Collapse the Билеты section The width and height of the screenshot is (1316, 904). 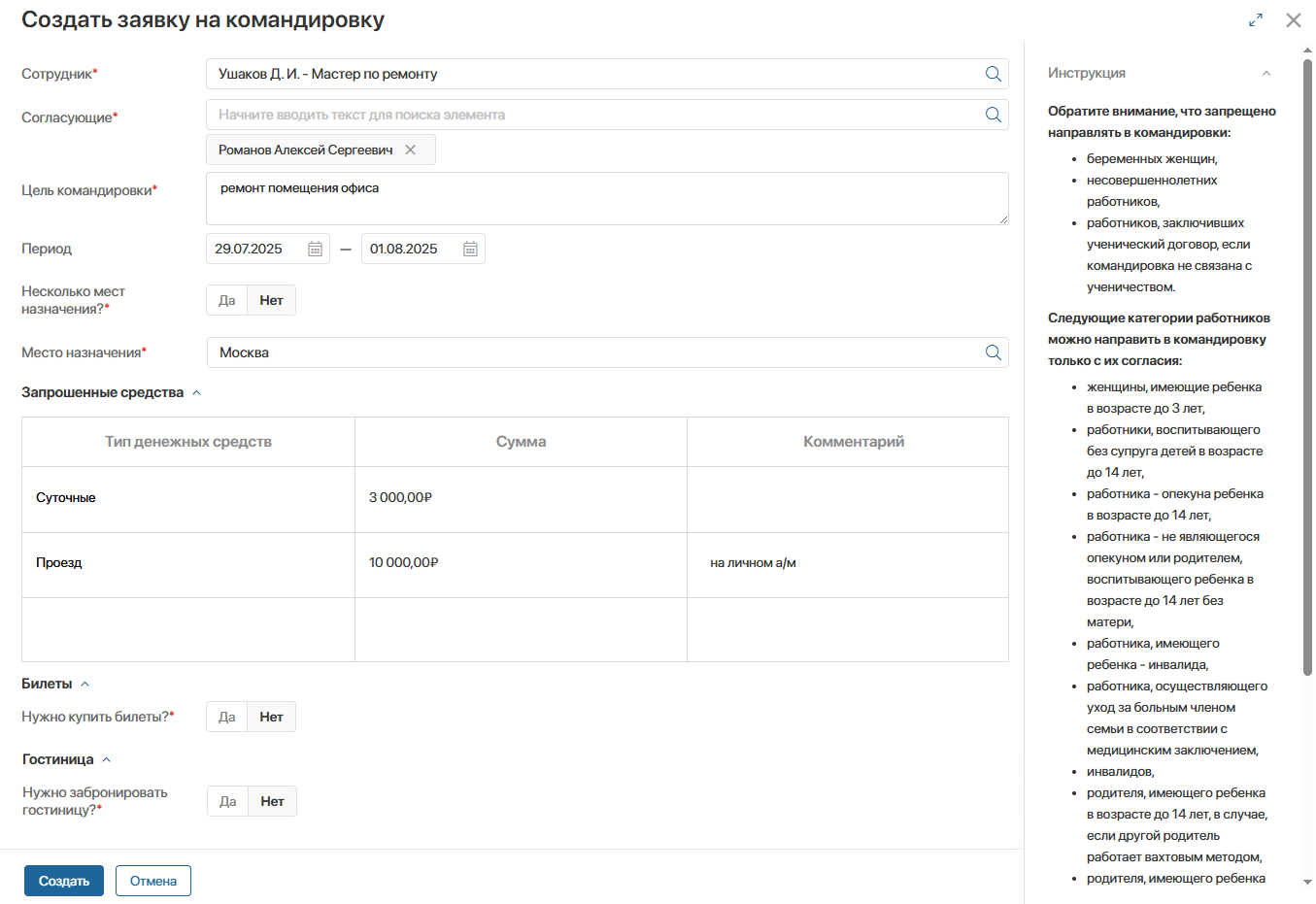tap(84, 684)
